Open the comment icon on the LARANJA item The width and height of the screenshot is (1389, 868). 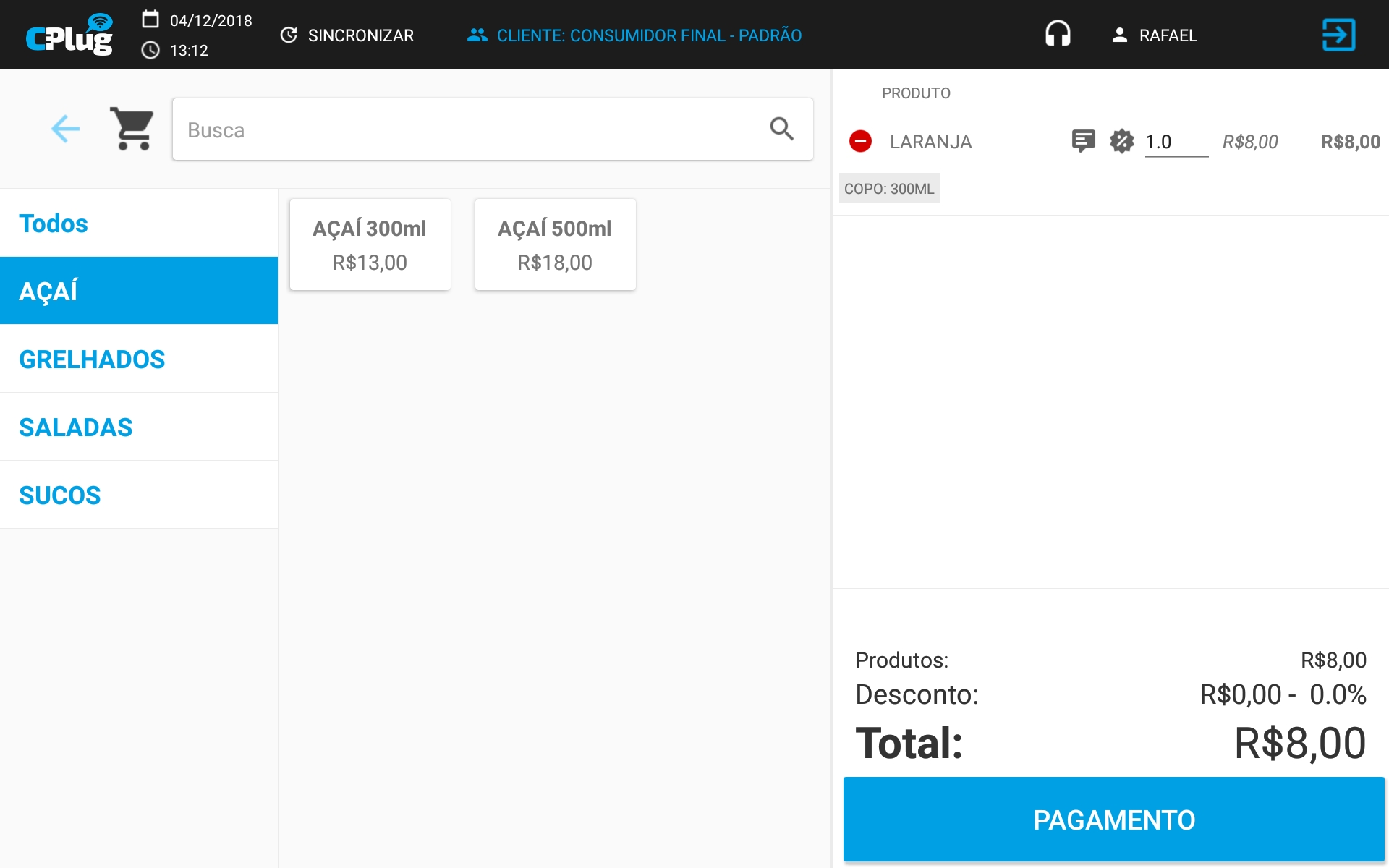[x=1083, y=141]
